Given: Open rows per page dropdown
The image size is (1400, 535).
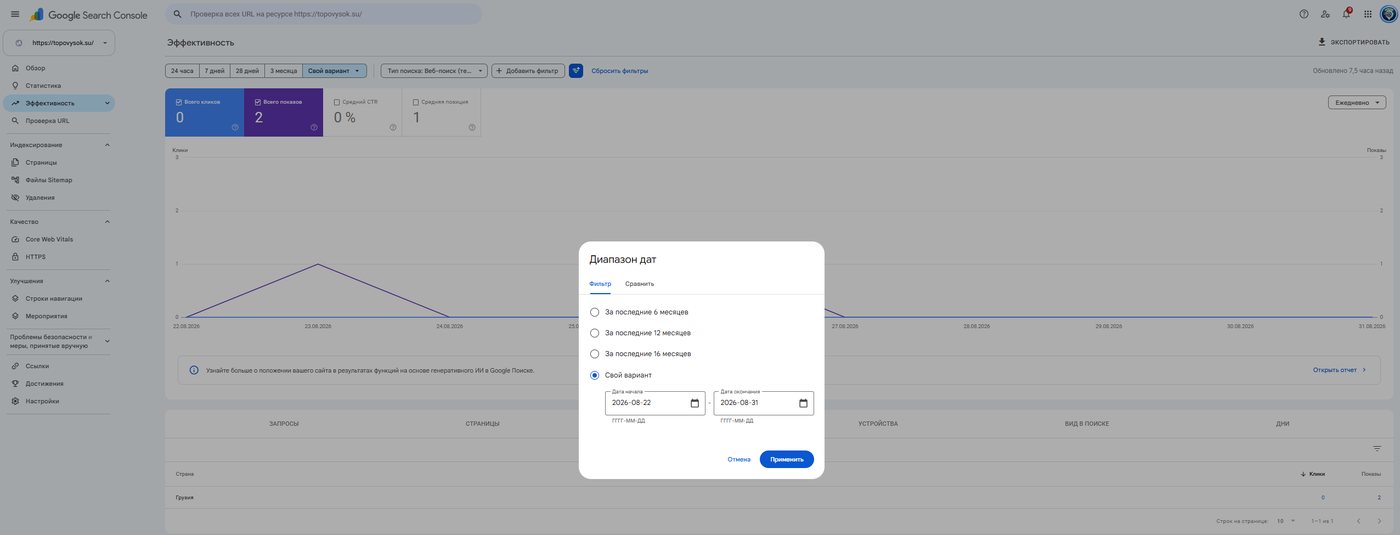Looking at the screenshot, I should coord(1286,521).
